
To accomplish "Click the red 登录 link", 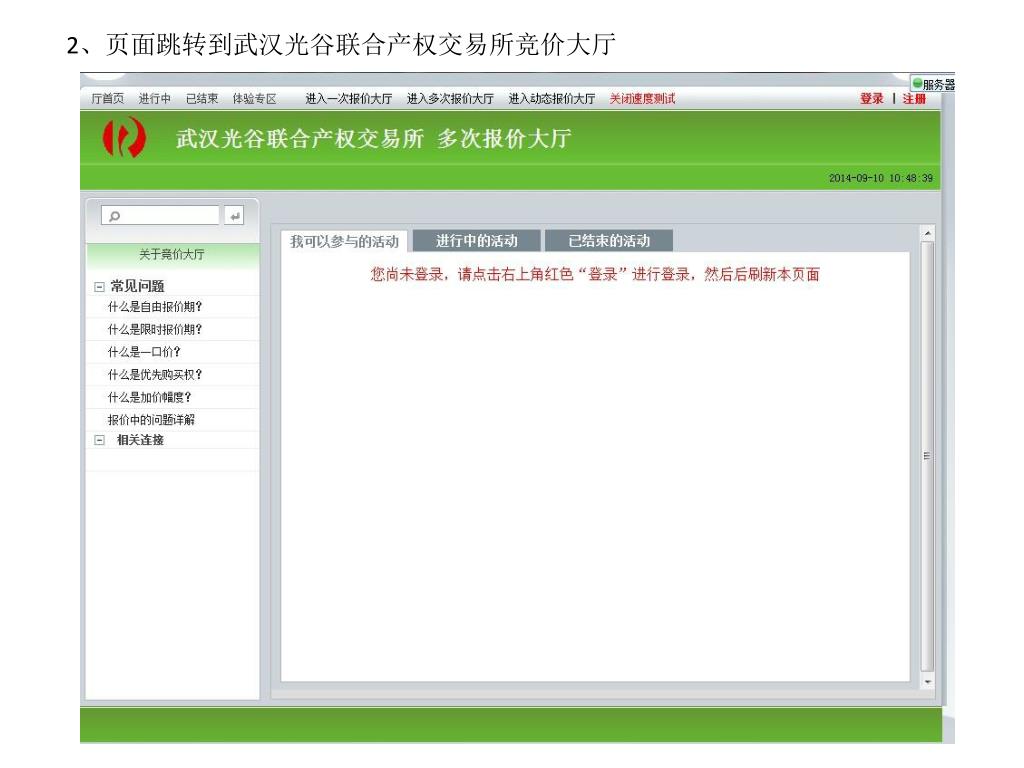I will click(872, 99).
